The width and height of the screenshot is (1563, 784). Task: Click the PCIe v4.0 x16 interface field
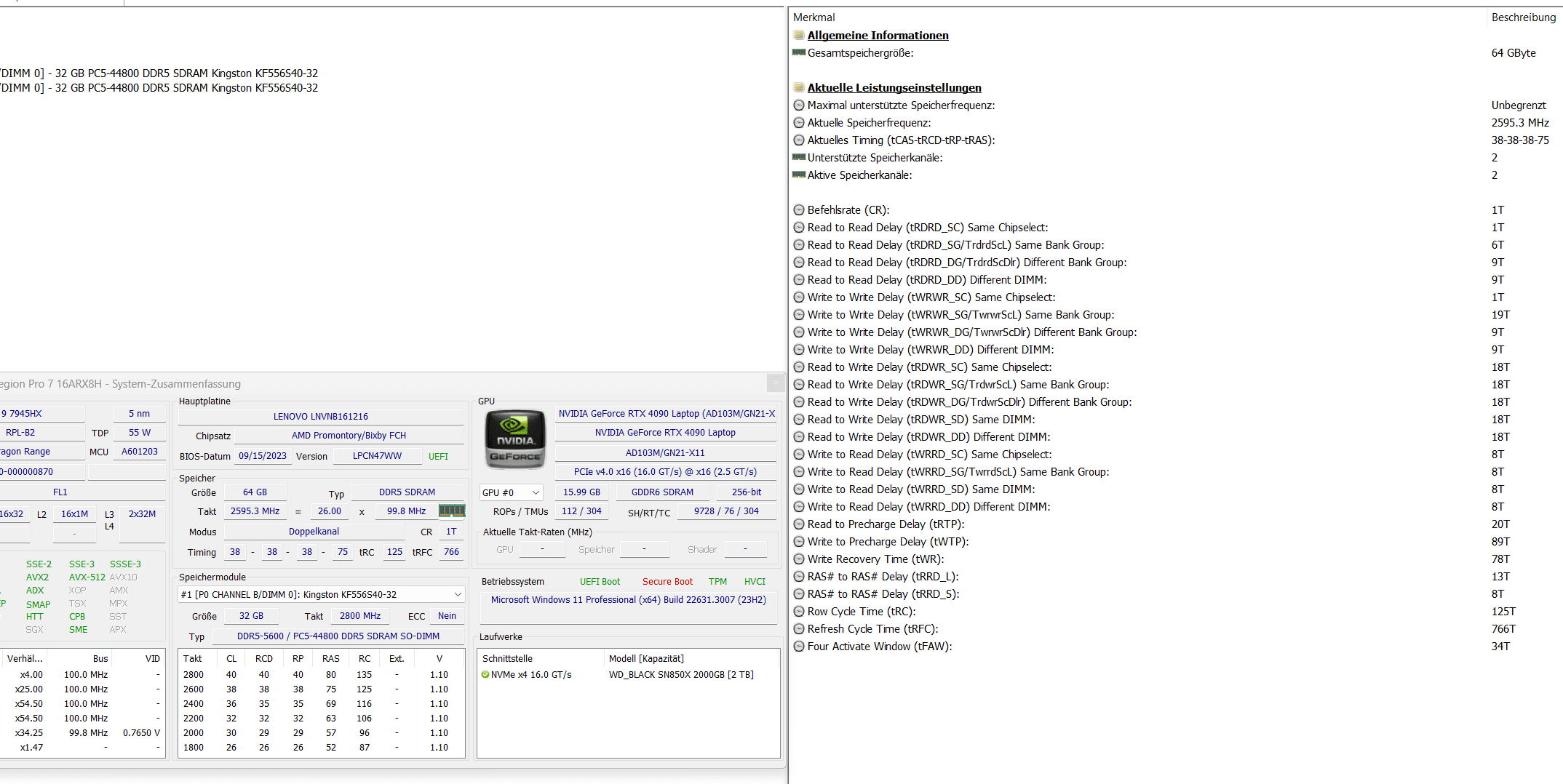click(x=666, y=471)
